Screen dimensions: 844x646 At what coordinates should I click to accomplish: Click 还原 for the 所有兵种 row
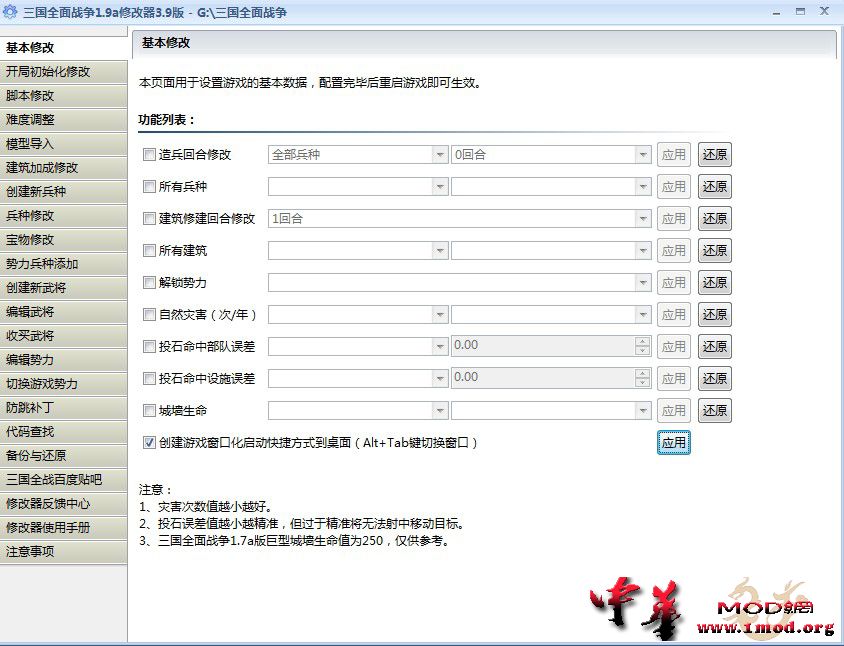click(714, 186)
